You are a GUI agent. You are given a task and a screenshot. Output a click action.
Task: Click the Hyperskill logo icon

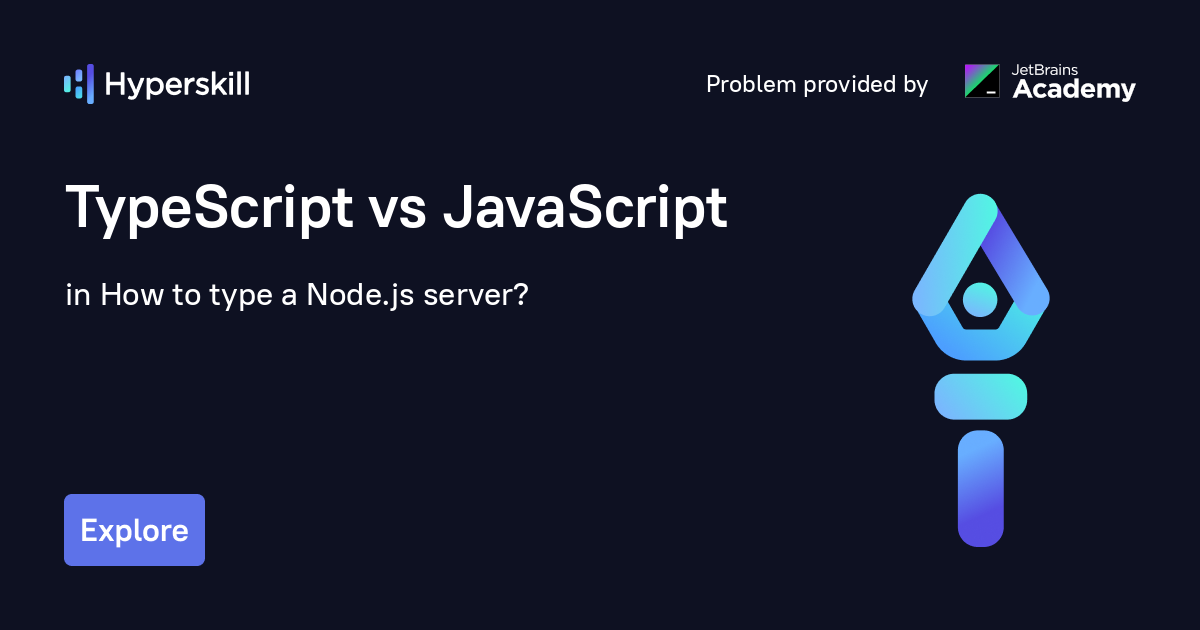(x=79, y=85)
